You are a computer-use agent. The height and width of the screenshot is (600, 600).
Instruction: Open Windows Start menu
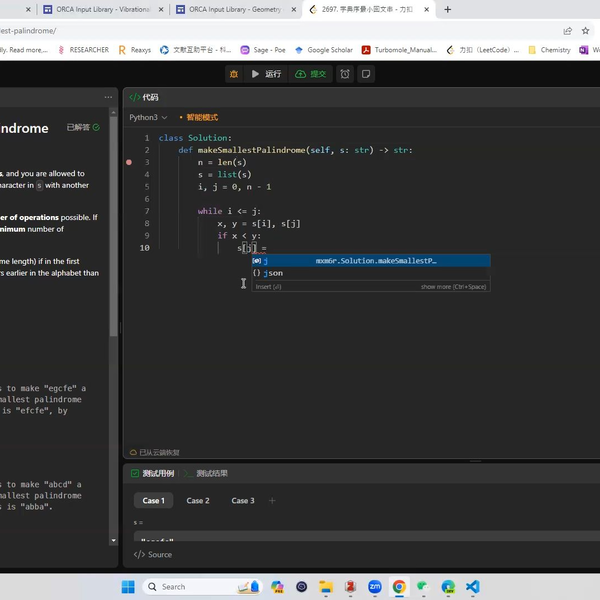[x=128, y=587]
